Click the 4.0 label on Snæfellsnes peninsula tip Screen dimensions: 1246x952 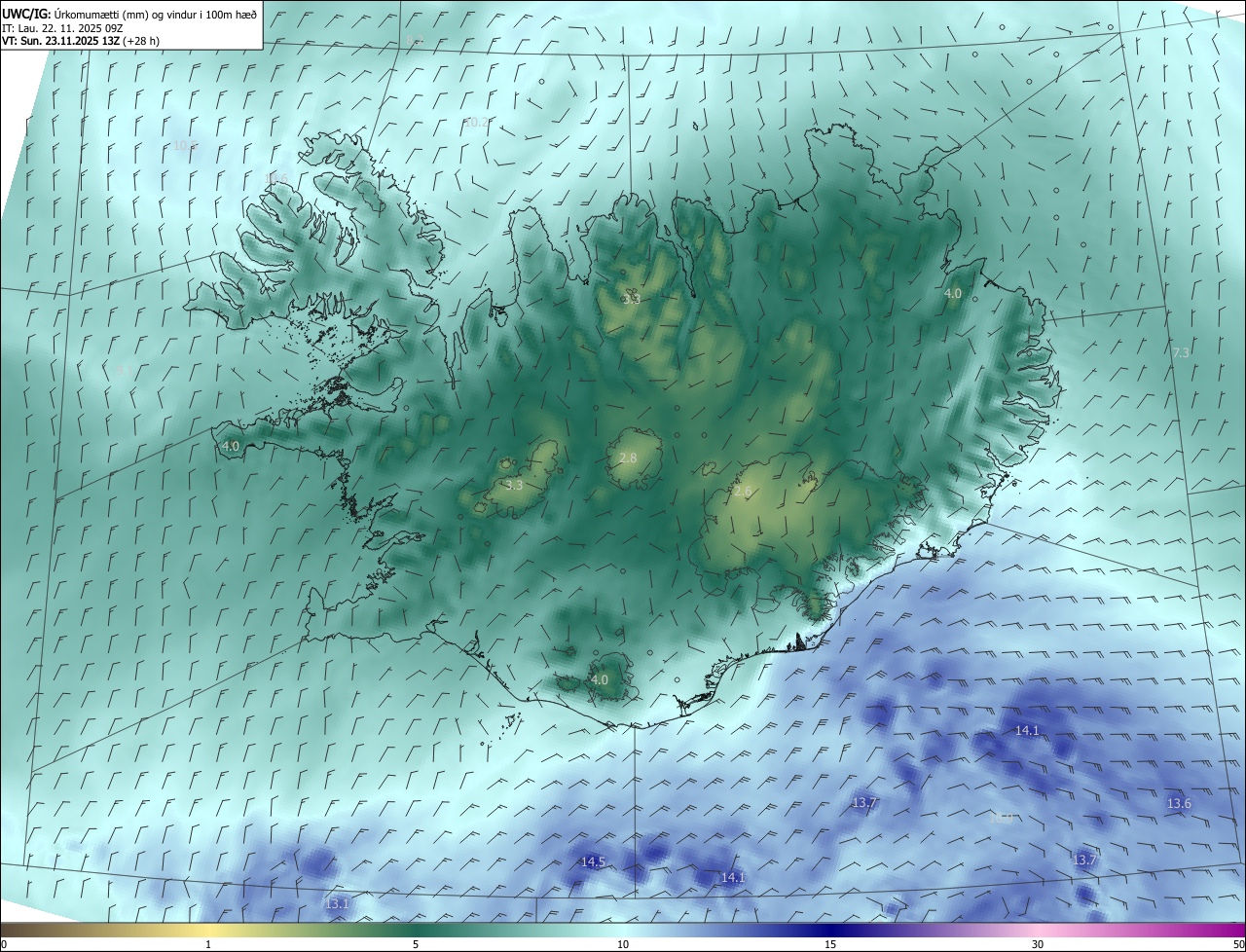(x=231, y=446)
